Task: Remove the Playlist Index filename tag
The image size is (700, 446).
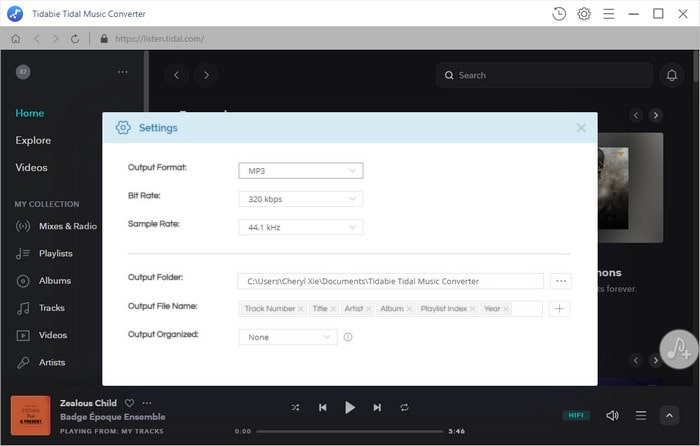Action: click(x=472, y=309)
